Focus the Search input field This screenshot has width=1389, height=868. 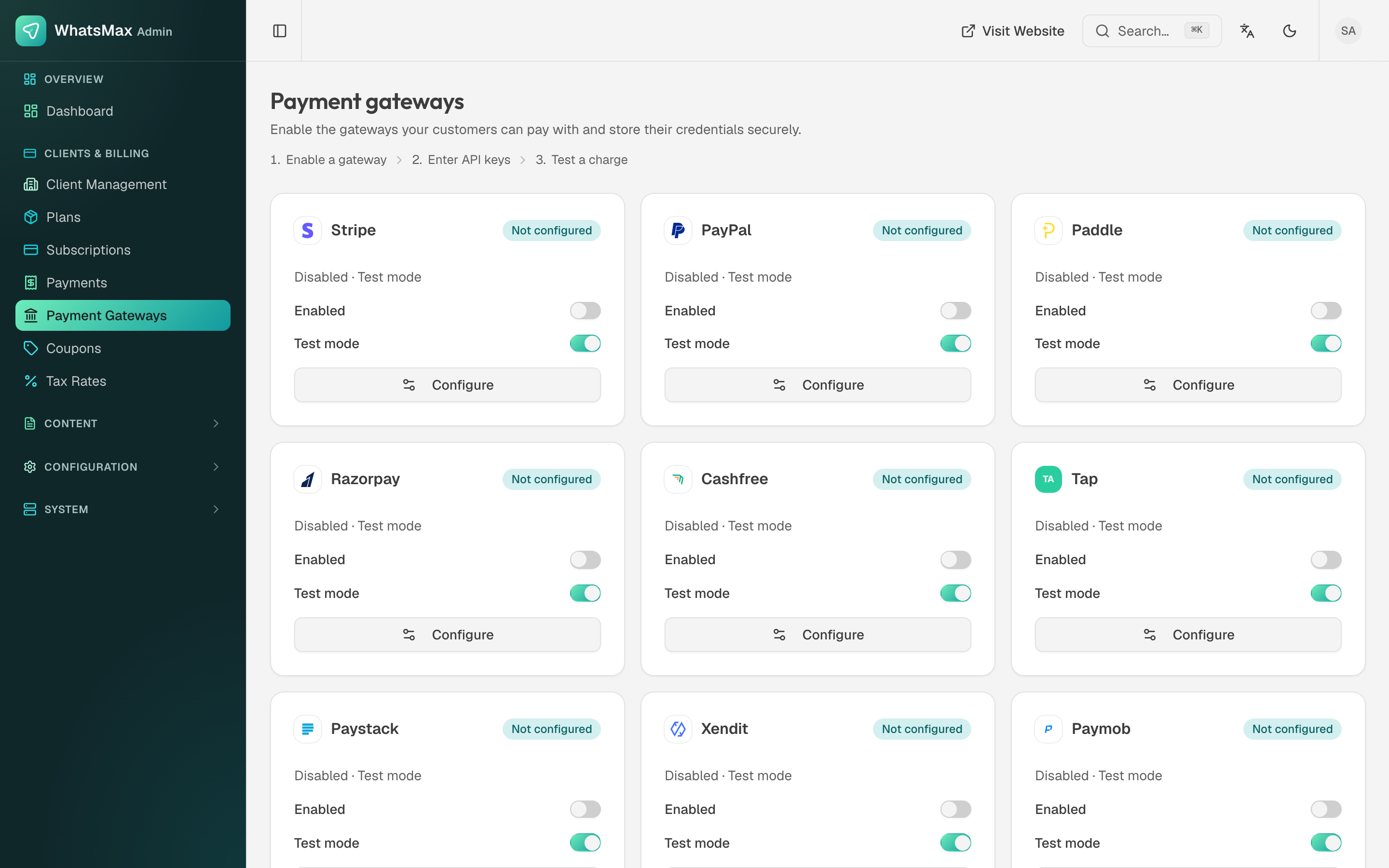point(1151,31)
